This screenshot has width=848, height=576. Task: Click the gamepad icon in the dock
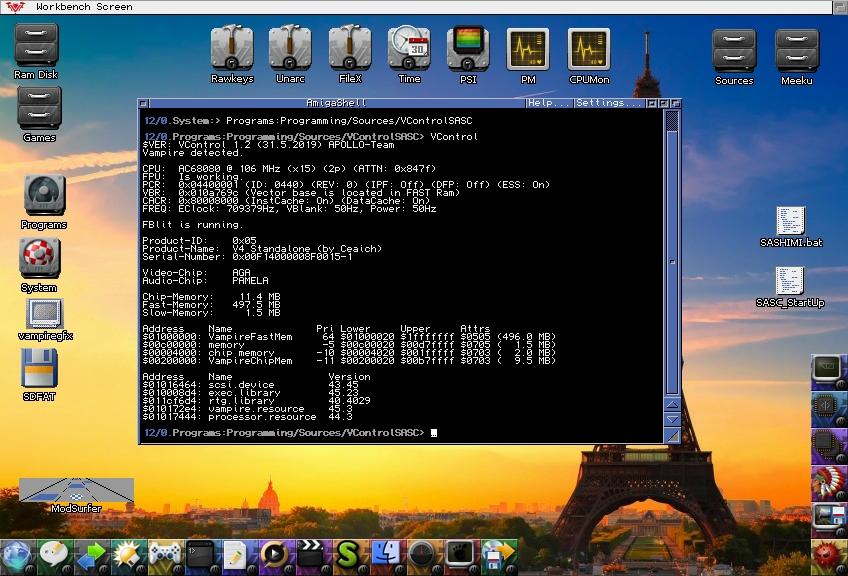coord(163,553)
